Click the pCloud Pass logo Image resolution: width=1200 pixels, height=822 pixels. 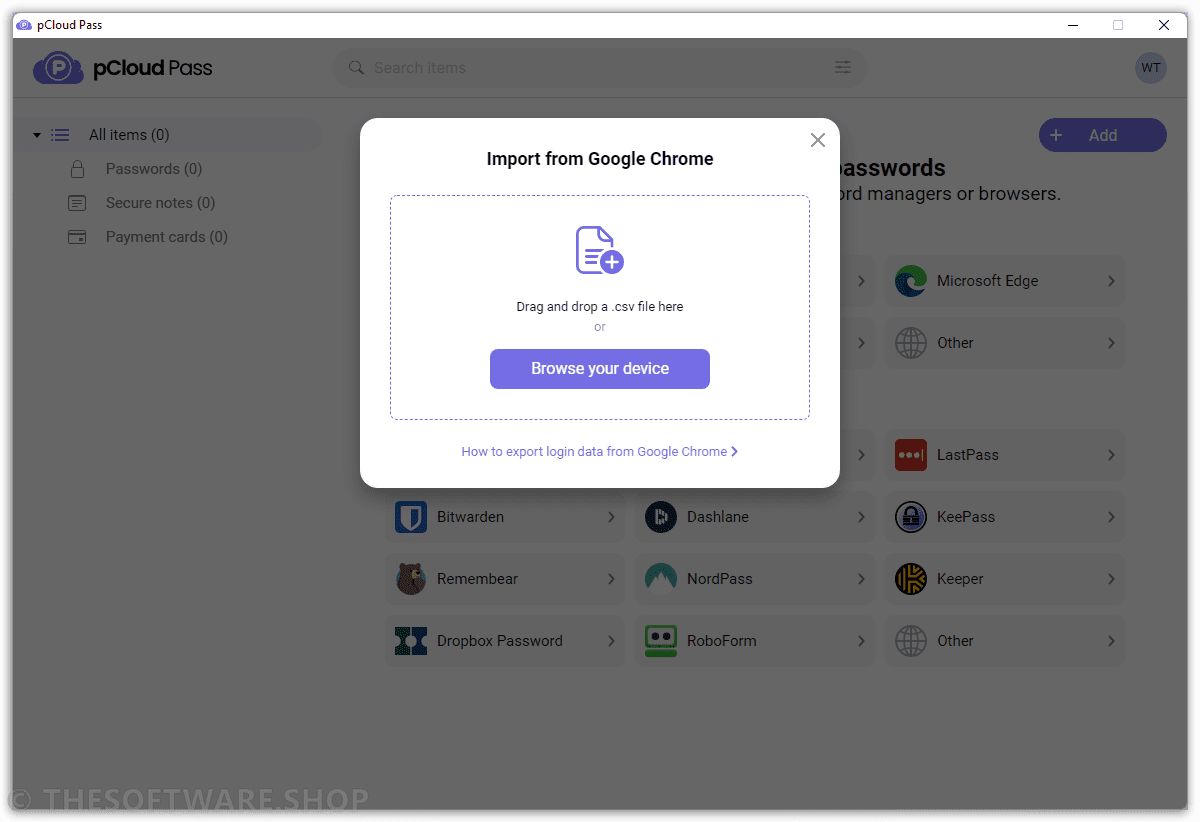pos(123,68)
